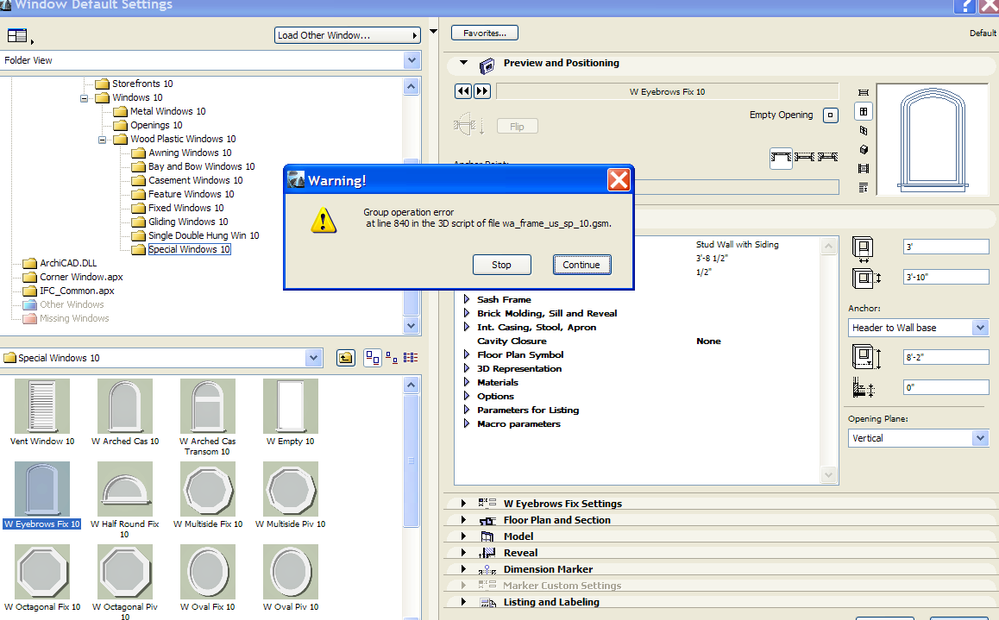Go to next window with double-right arrow

482,91
